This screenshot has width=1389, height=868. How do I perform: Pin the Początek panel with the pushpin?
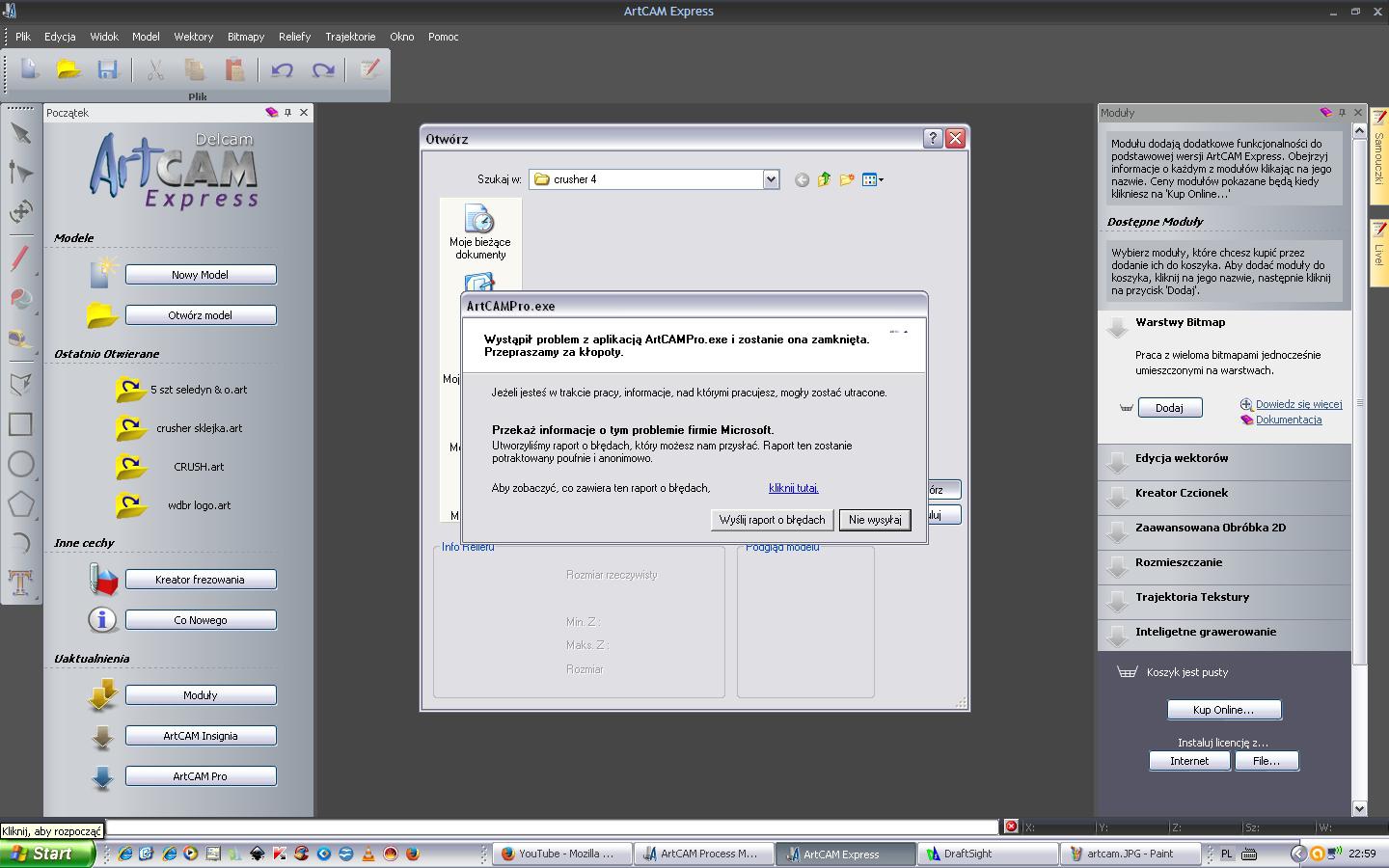pos(287,113)
